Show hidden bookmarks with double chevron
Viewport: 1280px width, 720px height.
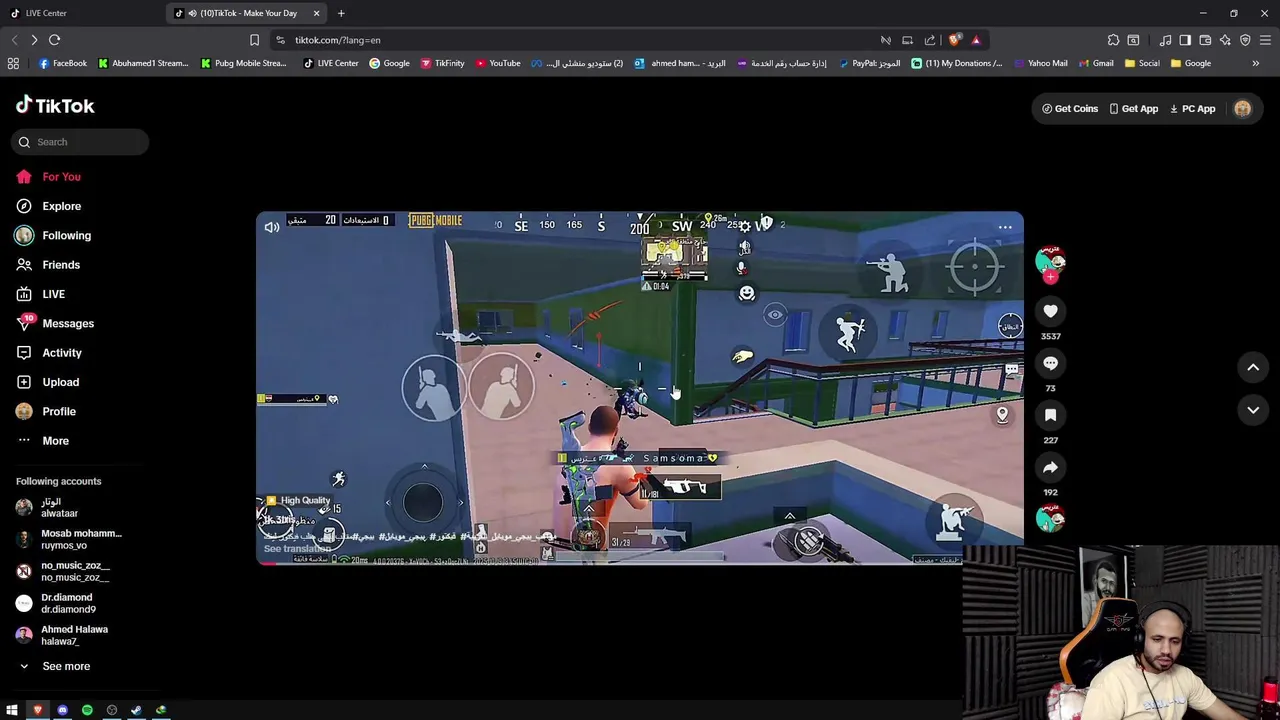click(1256, 63)
